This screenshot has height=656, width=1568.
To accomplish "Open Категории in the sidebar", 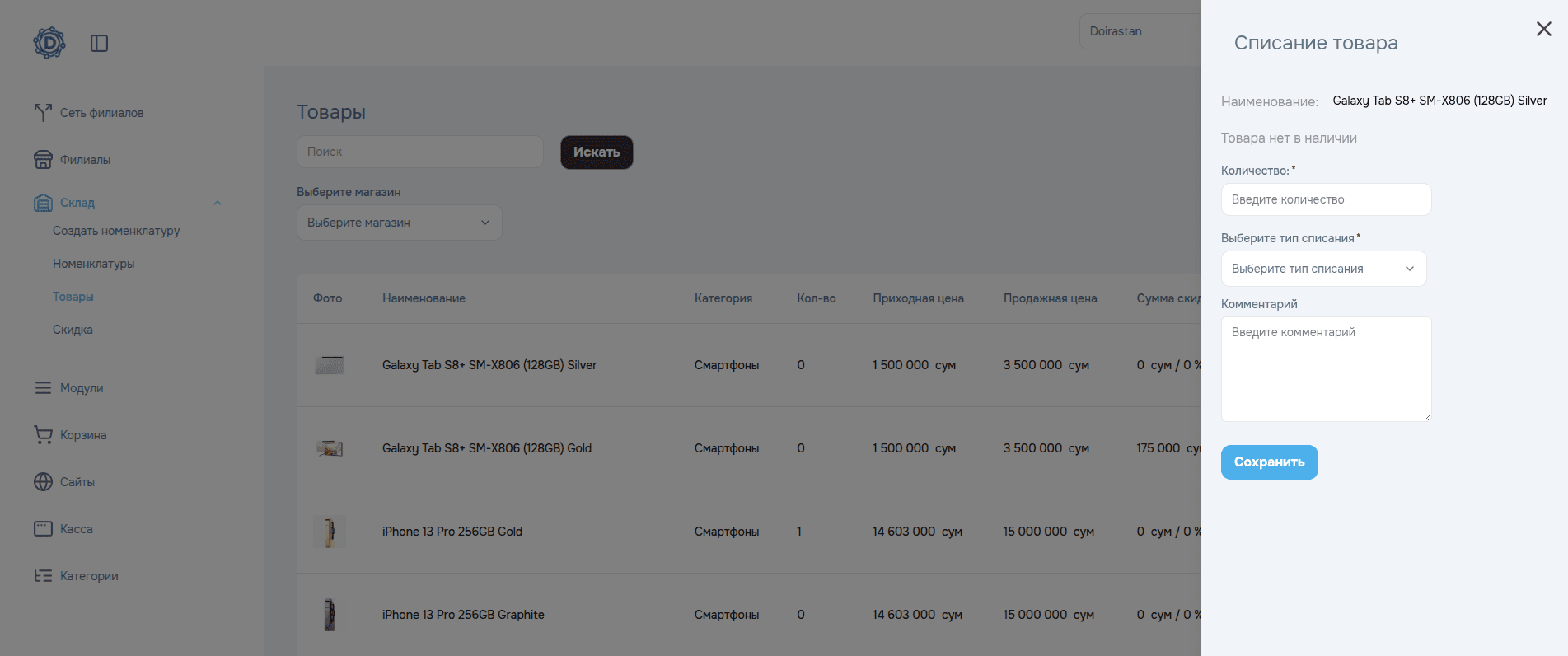I will [x=89, y=576].
